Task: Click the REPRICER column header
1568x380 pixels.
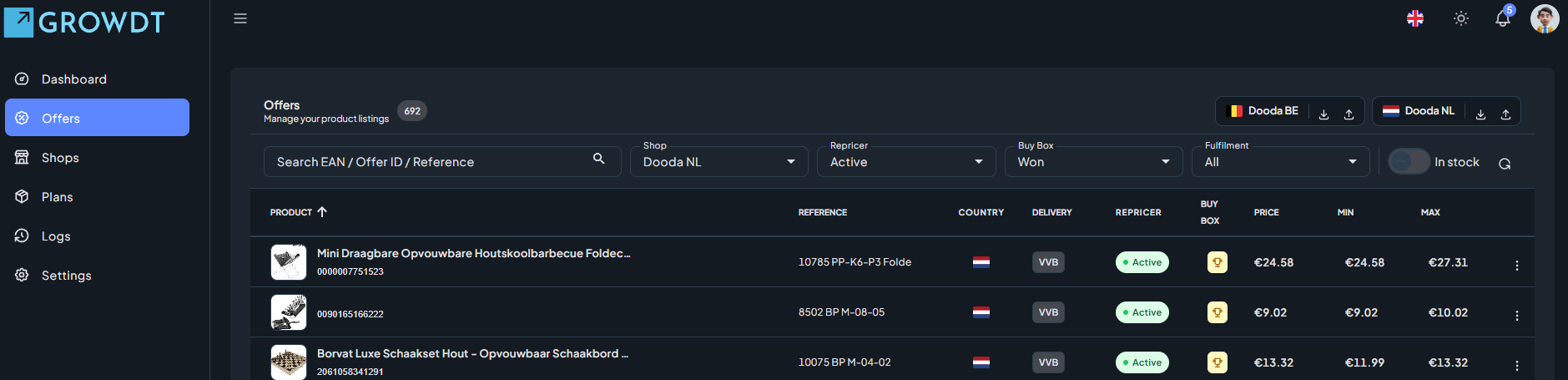Action: coord(1138,212)
